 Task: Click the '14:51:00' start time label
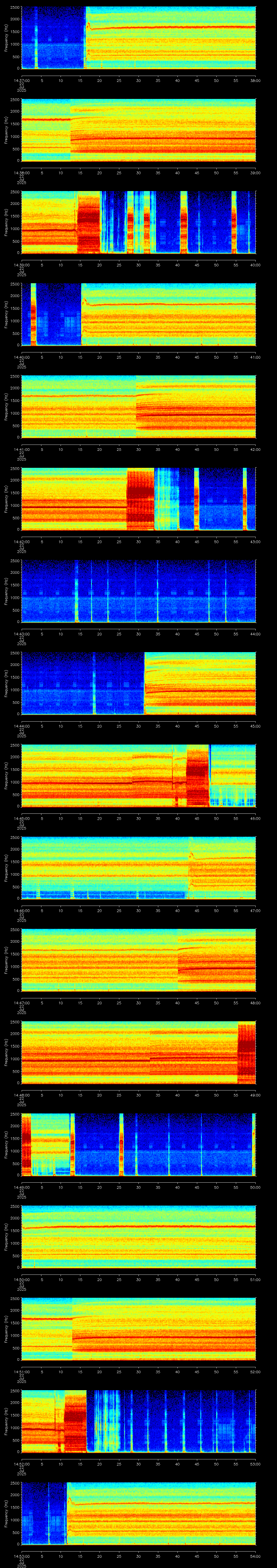click(22, 1371)
